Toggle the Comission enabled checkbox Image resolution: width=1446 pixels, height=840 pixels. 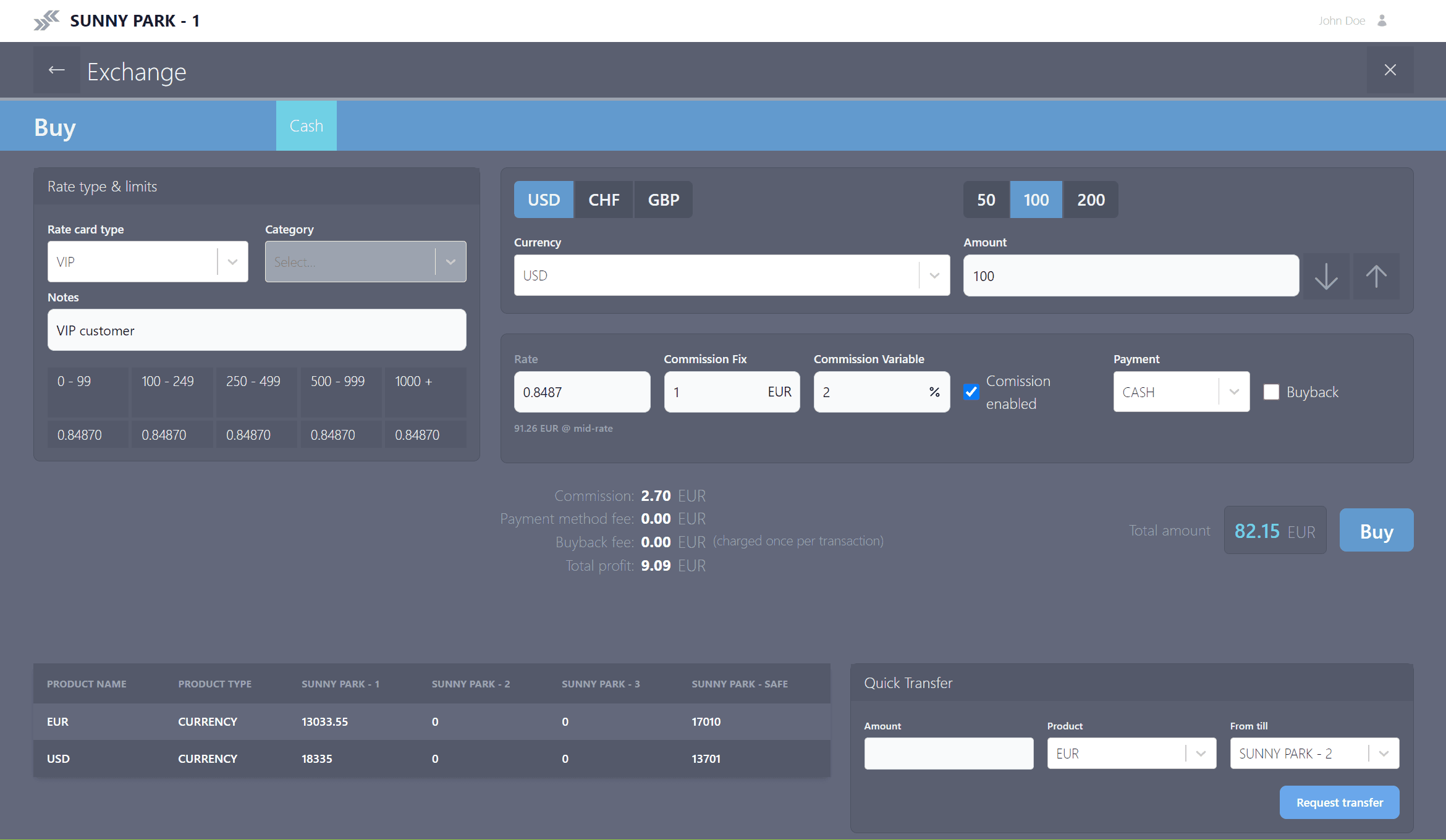click(971, 392)
